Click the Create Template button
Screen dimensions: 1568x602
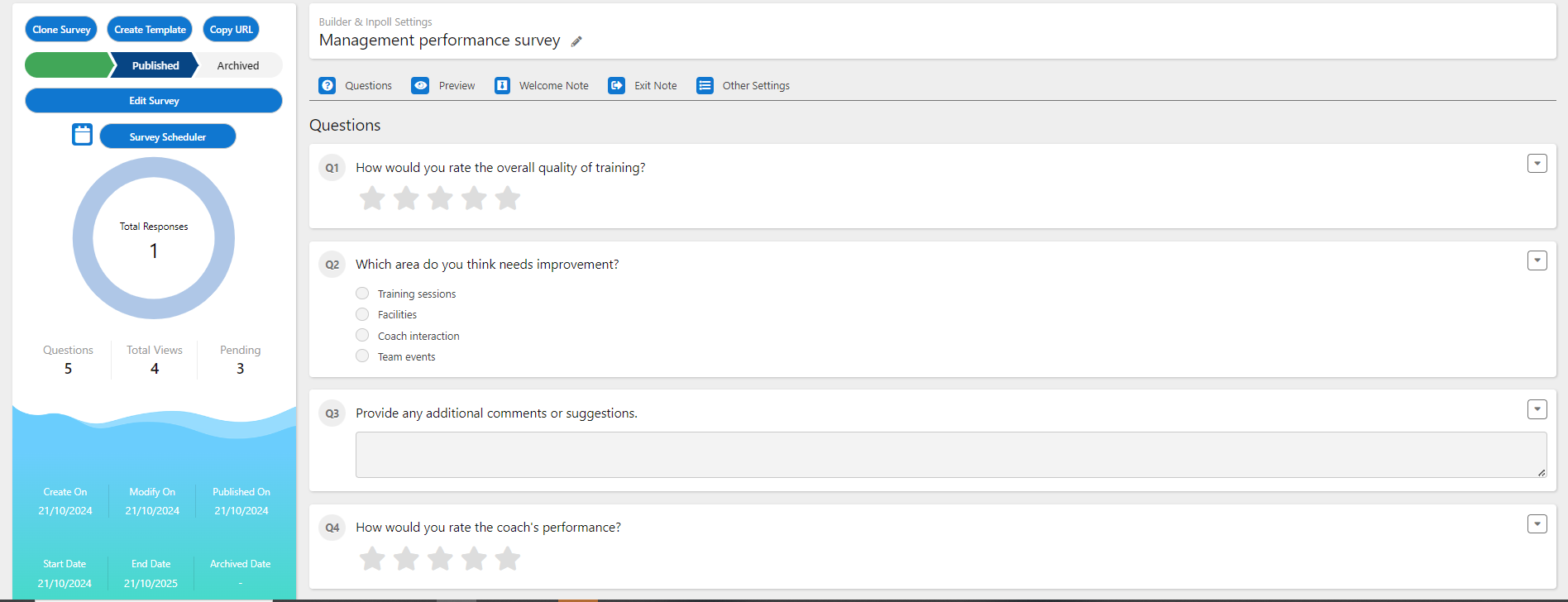coord(150,30)
